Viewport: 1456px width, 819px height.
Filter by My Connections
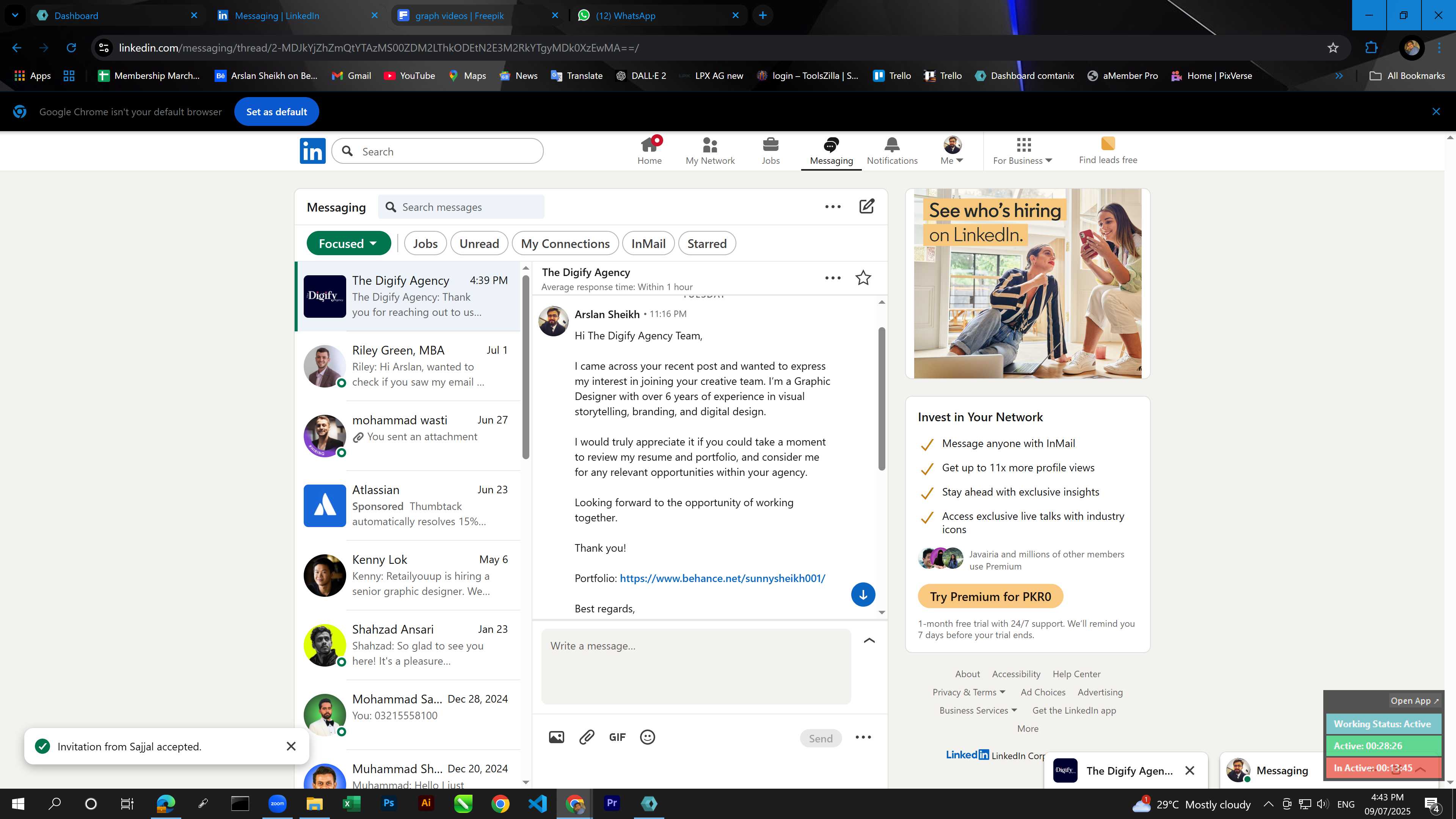coord(565,243)
